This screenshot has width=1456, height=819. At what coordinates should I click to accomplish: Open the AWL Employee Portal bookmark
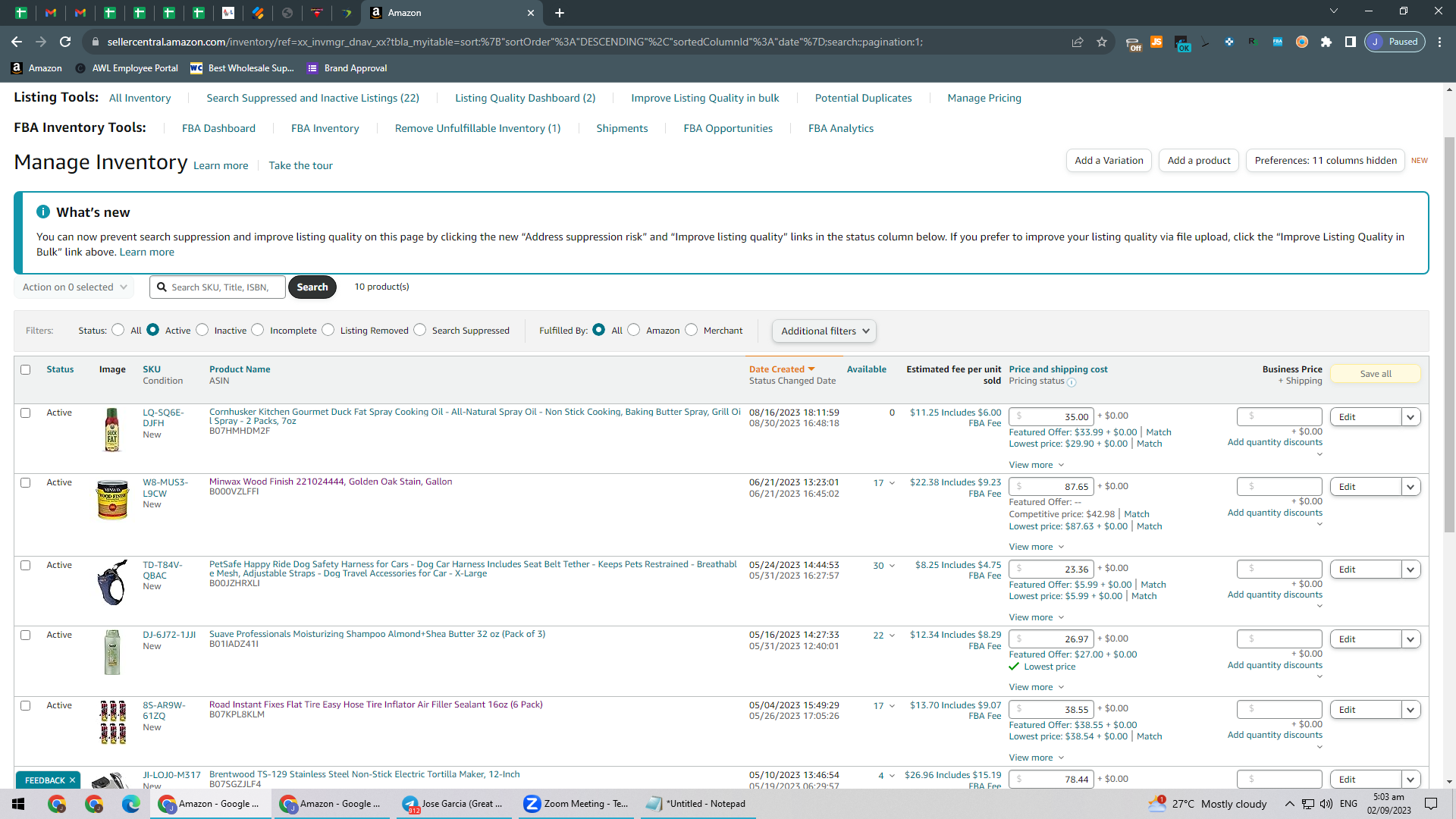tap(127, 68)
